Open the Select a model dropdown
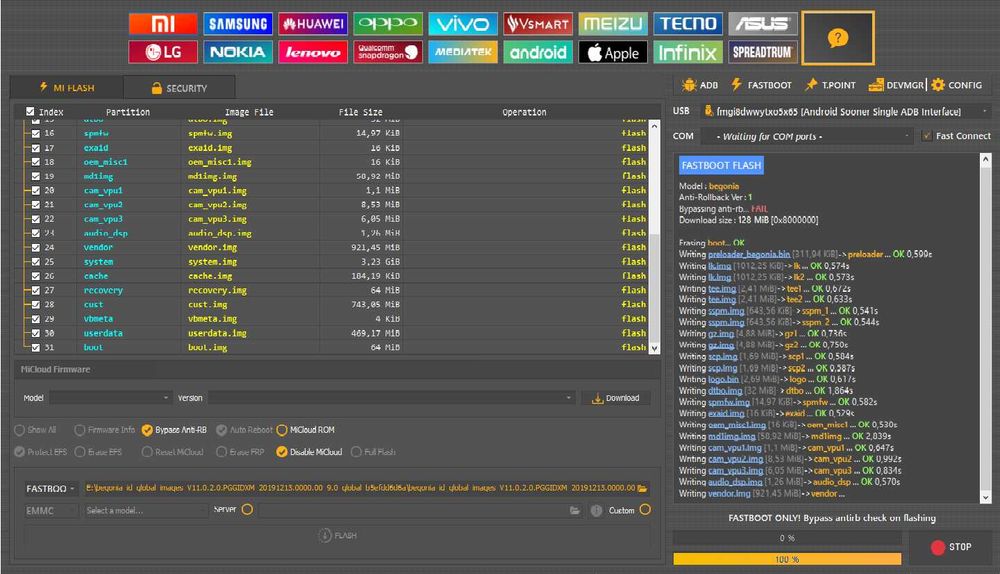 (146, 510)
